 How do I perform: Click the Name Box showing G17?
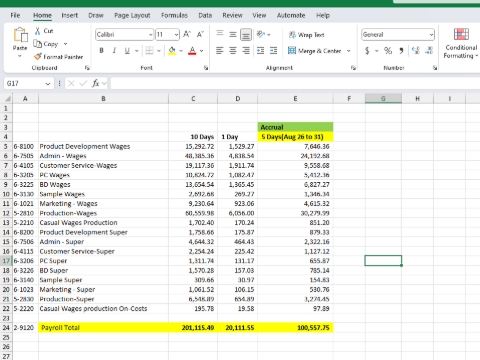coord(25,83)
